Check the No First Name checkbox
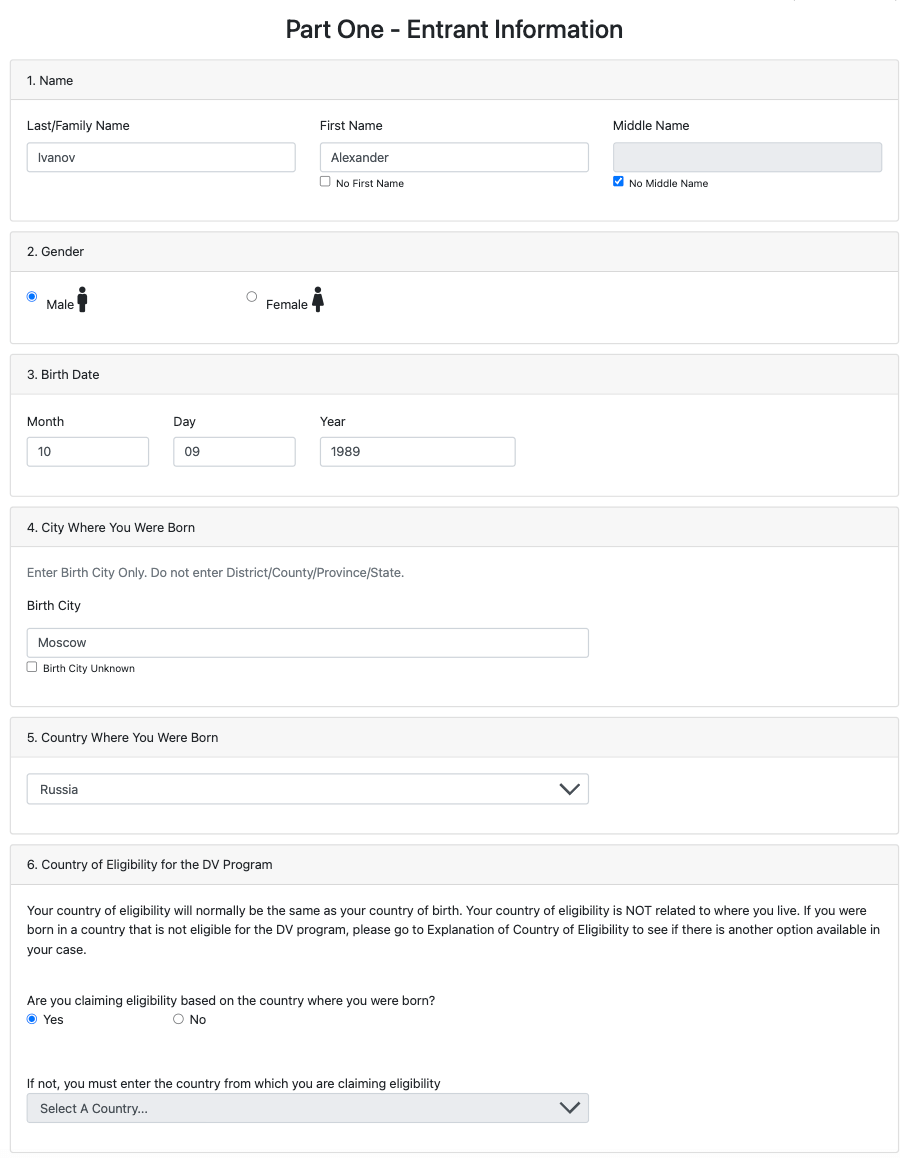900x1158 pixels. point(325,182)
